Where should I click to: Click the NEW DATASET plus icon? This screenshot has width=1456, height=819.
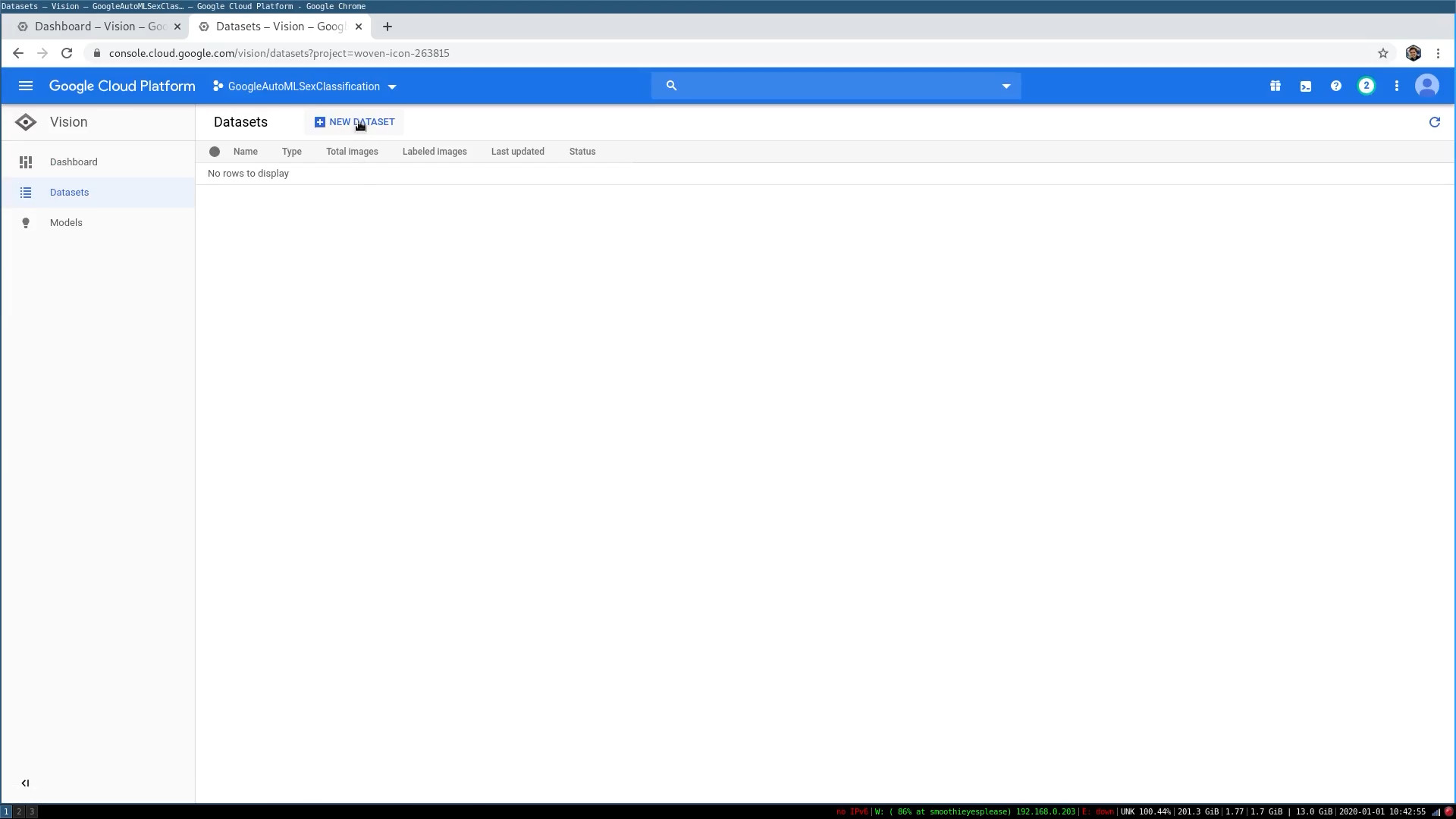[320, 122]
